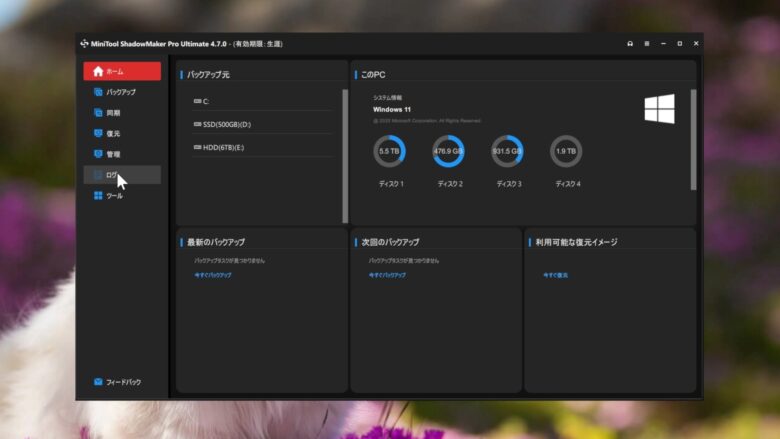Open the 復元 (Restore) sidebar page

coord(122,133)
